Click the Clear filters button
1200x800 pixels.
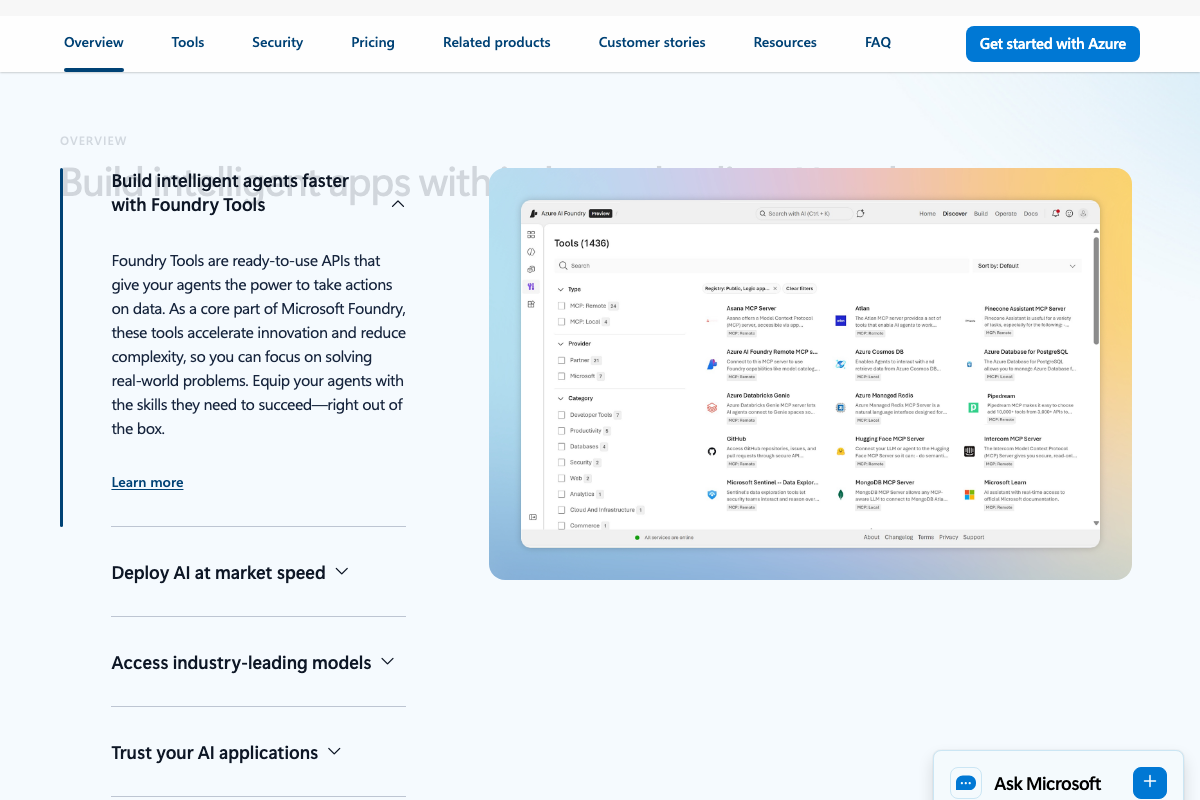(799, 288)
